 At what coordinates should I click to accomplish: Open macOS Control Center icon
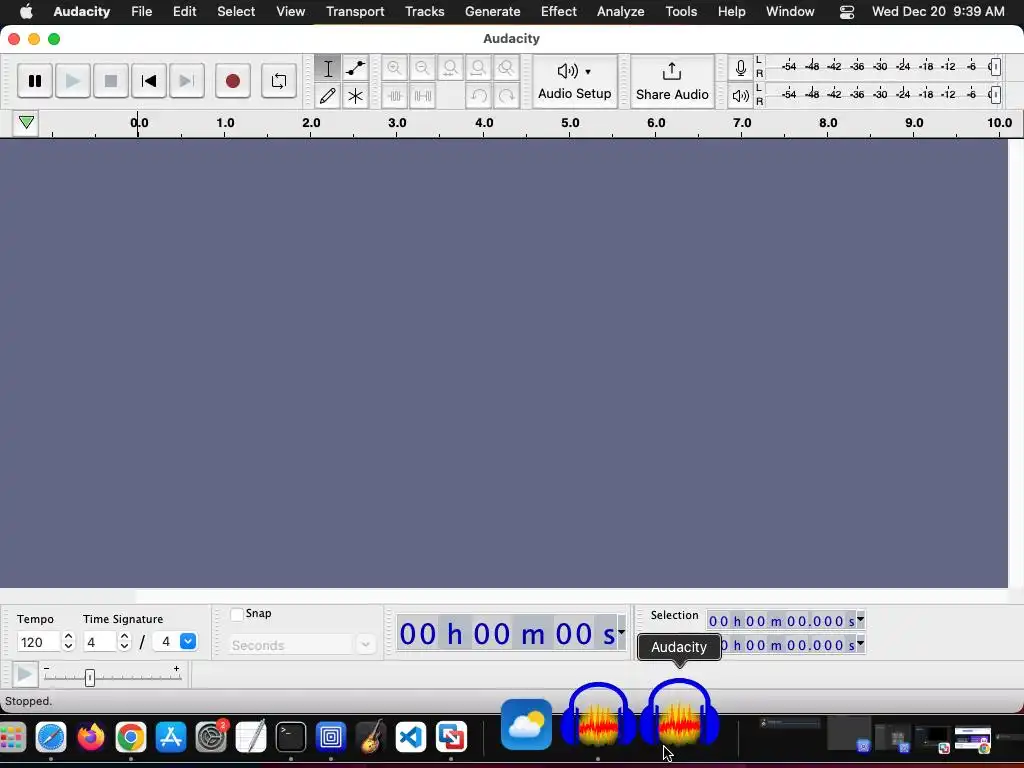(847, 12)
